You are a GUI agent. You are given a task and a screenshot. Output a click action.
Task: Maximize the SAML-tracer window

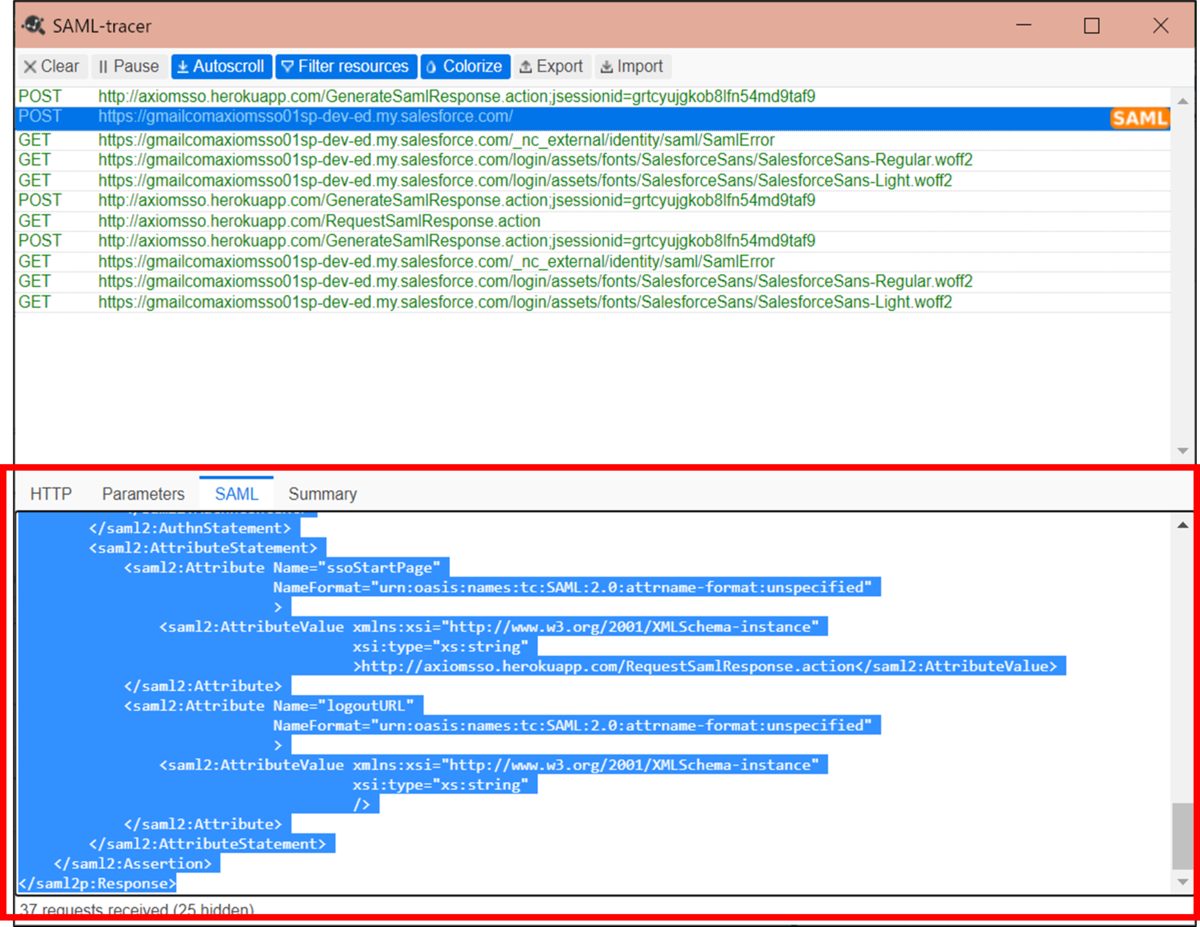coord(1092,27)
